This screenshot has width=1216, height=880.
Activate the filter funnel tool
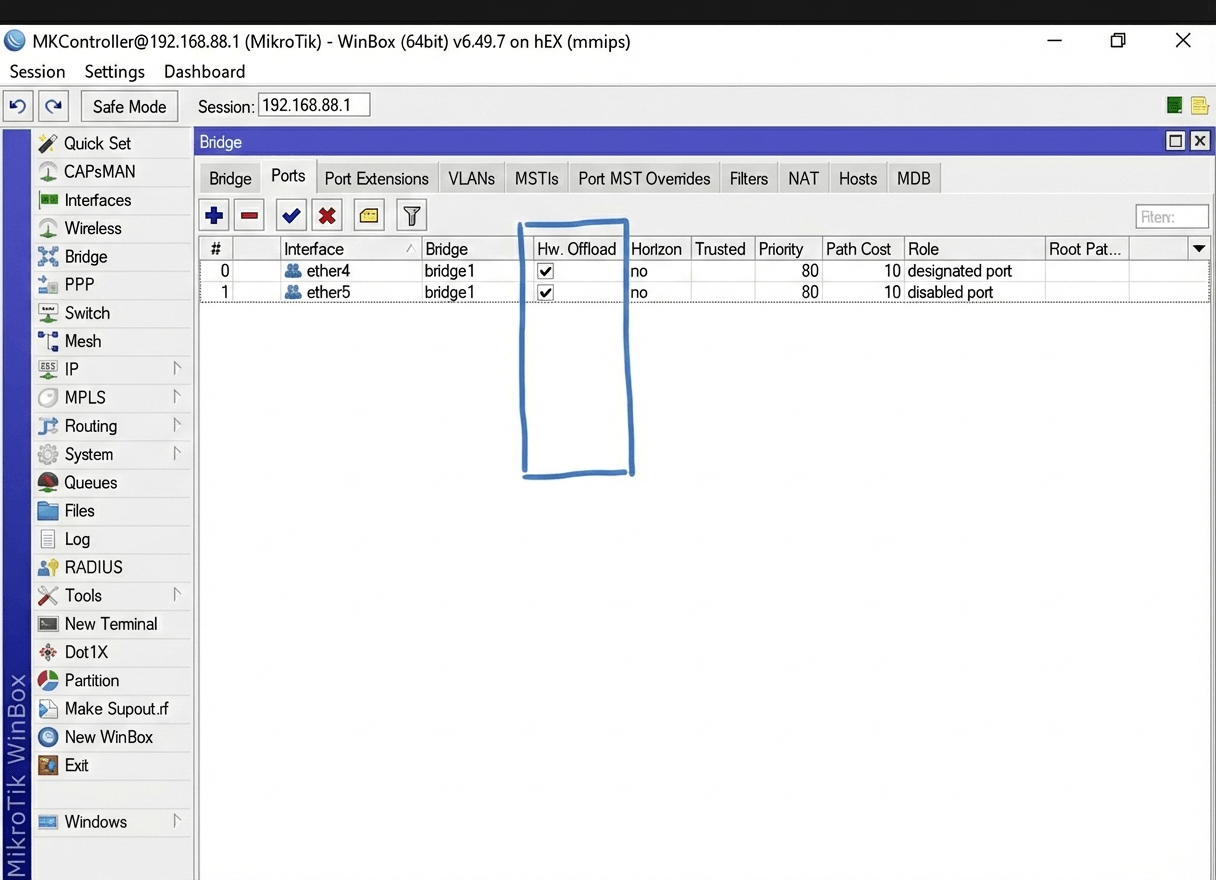click(410, 214)
